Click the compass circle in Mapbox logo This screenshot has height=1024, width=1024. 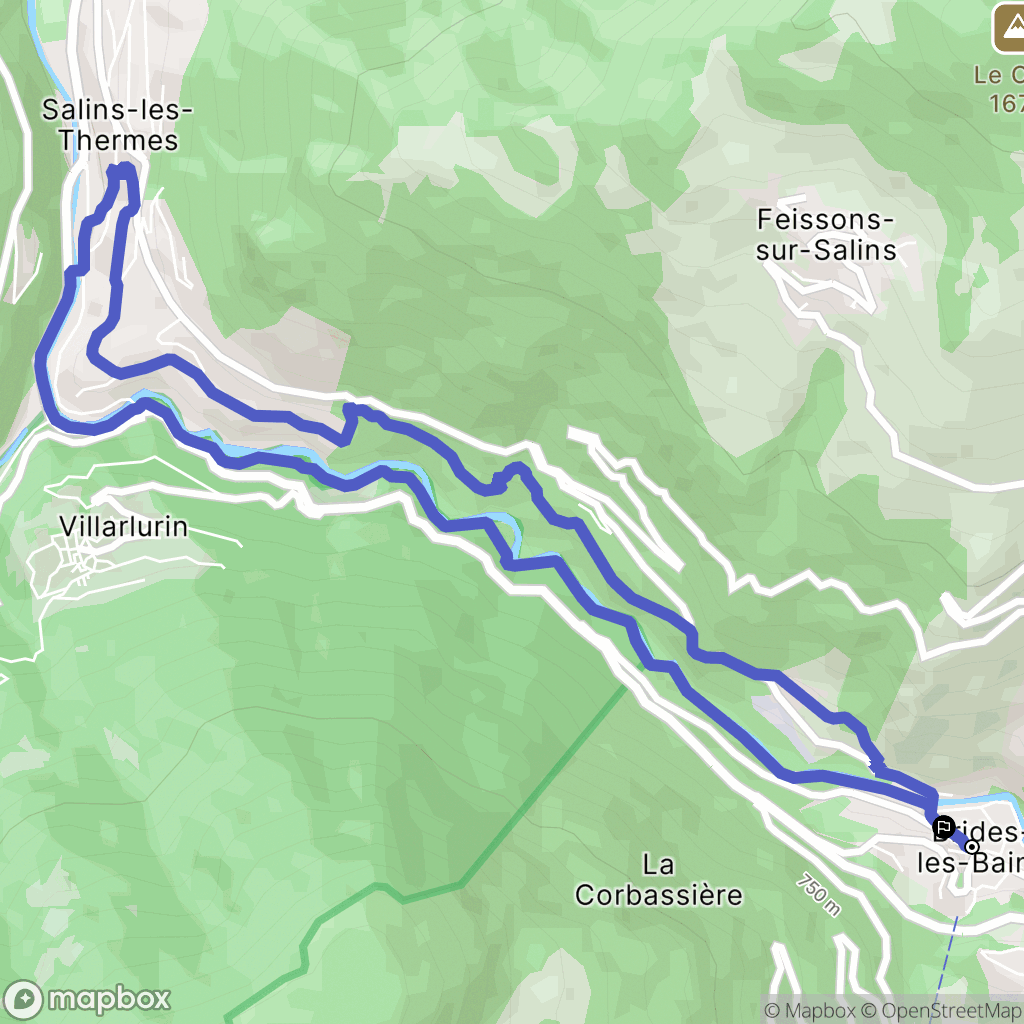24,1000
